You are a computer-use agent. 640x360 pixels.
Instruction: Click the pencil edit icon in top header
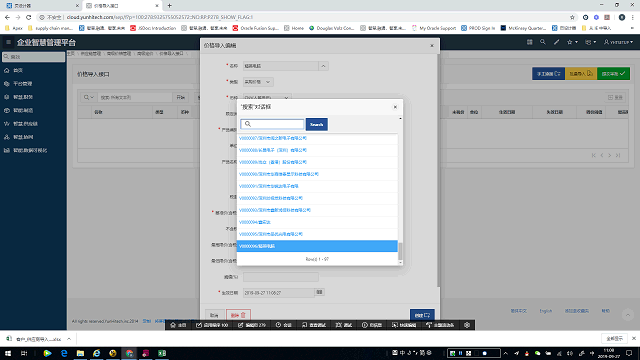[556, 42]
